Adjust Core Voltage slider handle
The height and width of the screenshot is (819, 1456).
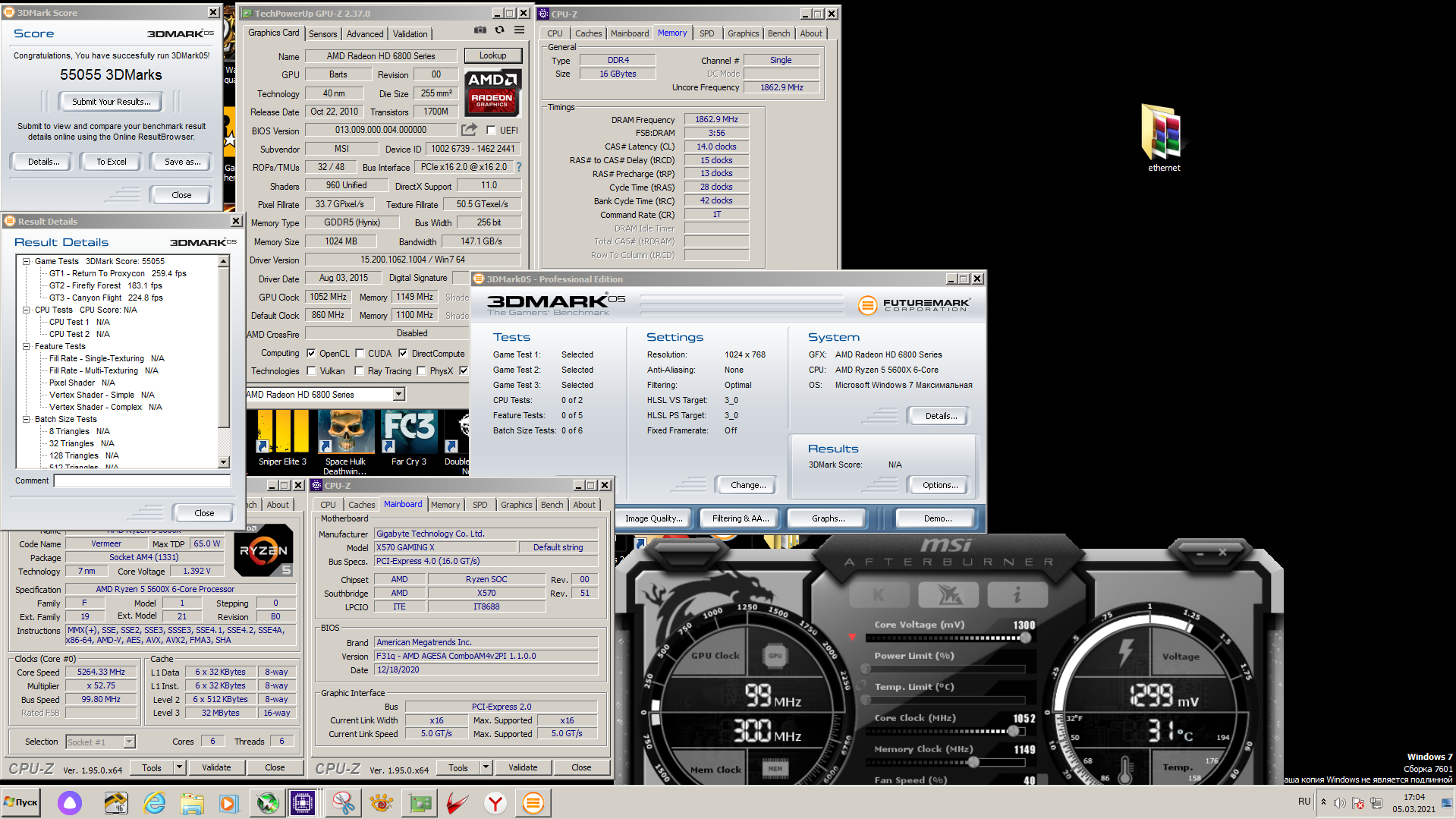point(1026,638)
